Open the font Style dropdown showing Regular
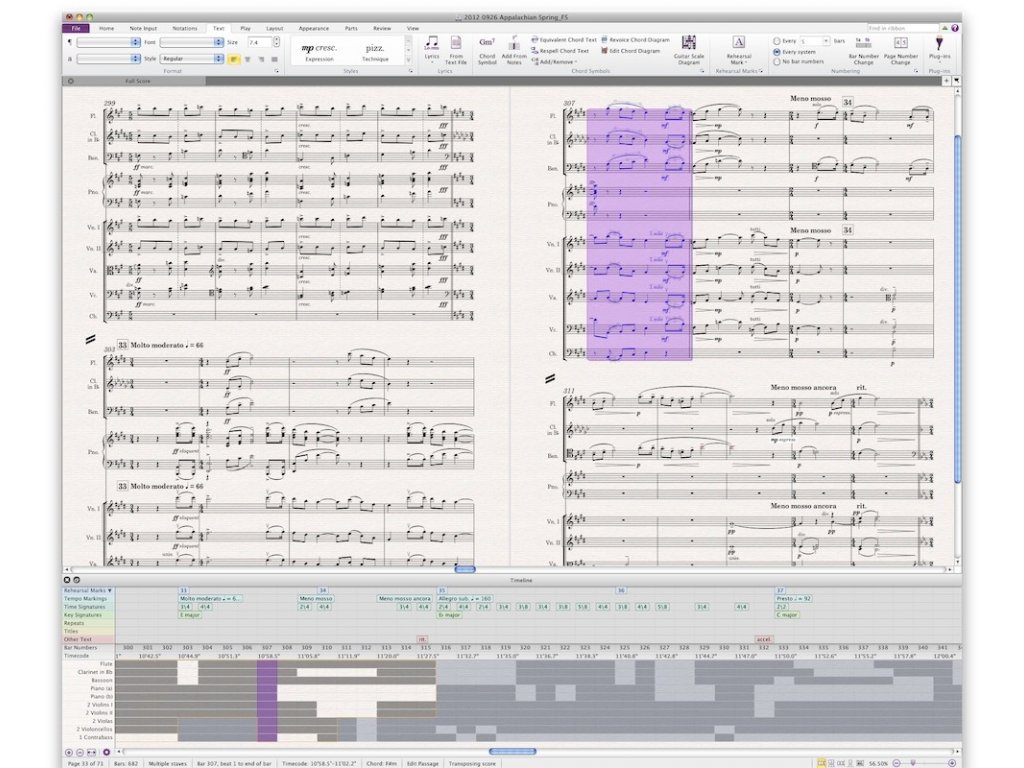Viewport: 1024px width, 768px height. click(x=191, y=59)
